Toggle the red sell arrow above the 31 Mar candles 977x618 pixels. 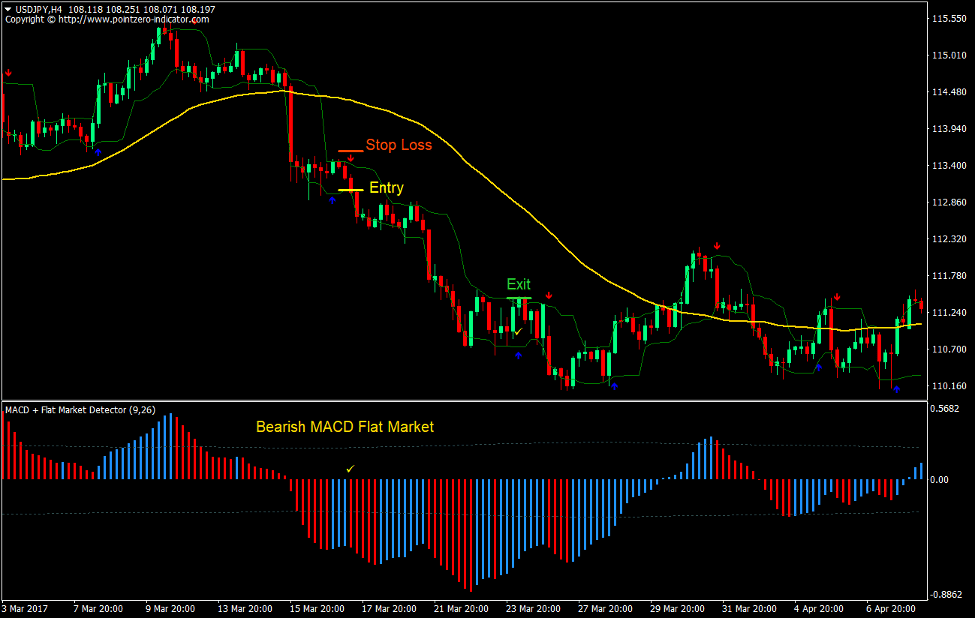pyautogui.click(x=837, y=296)
